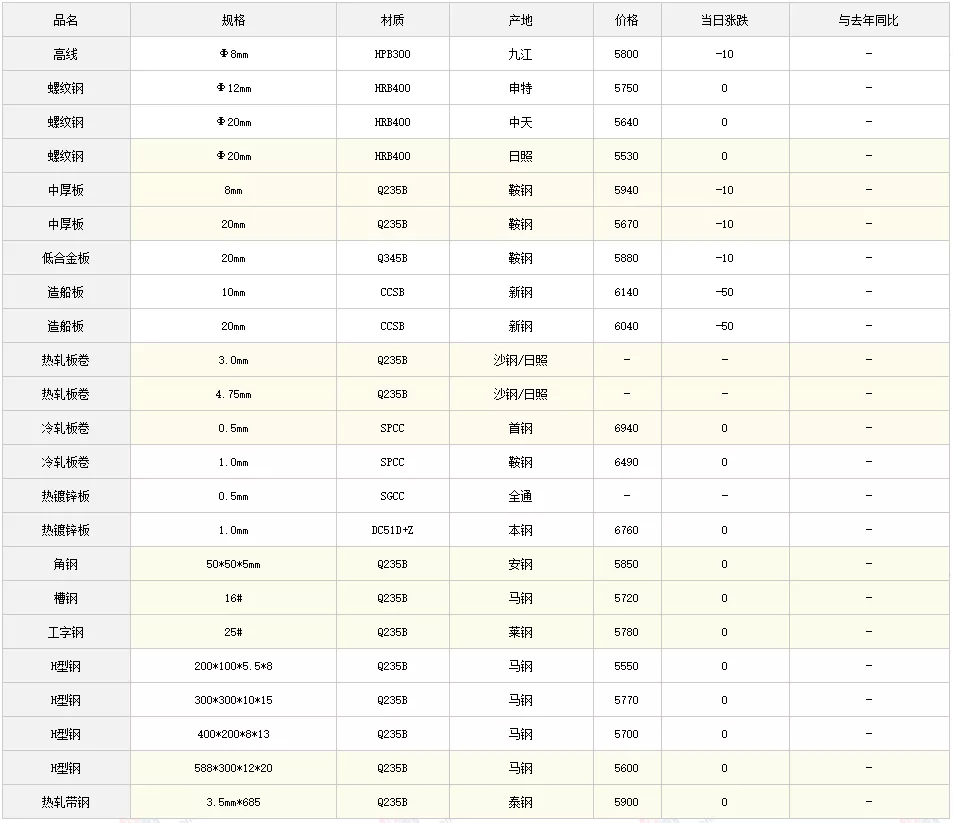Select the 高线 product name cell
This screenshot has height=823, width=953.
pos(66,54)
